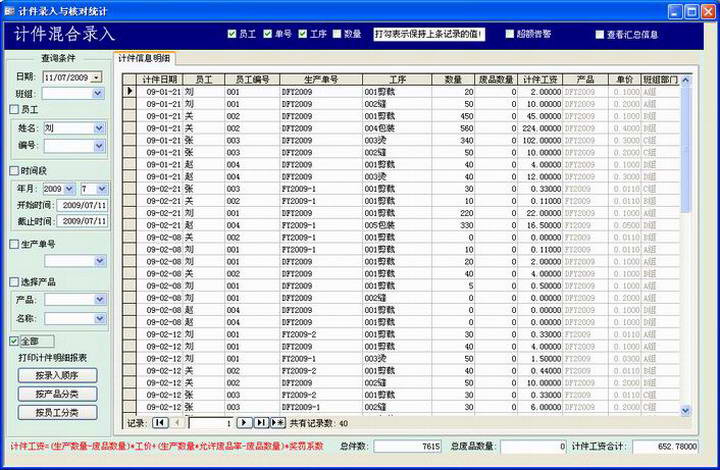Screen dimensions: 720x470
Task: Enable 数量 keep-value checkbox in header
Action: (337, 34)
